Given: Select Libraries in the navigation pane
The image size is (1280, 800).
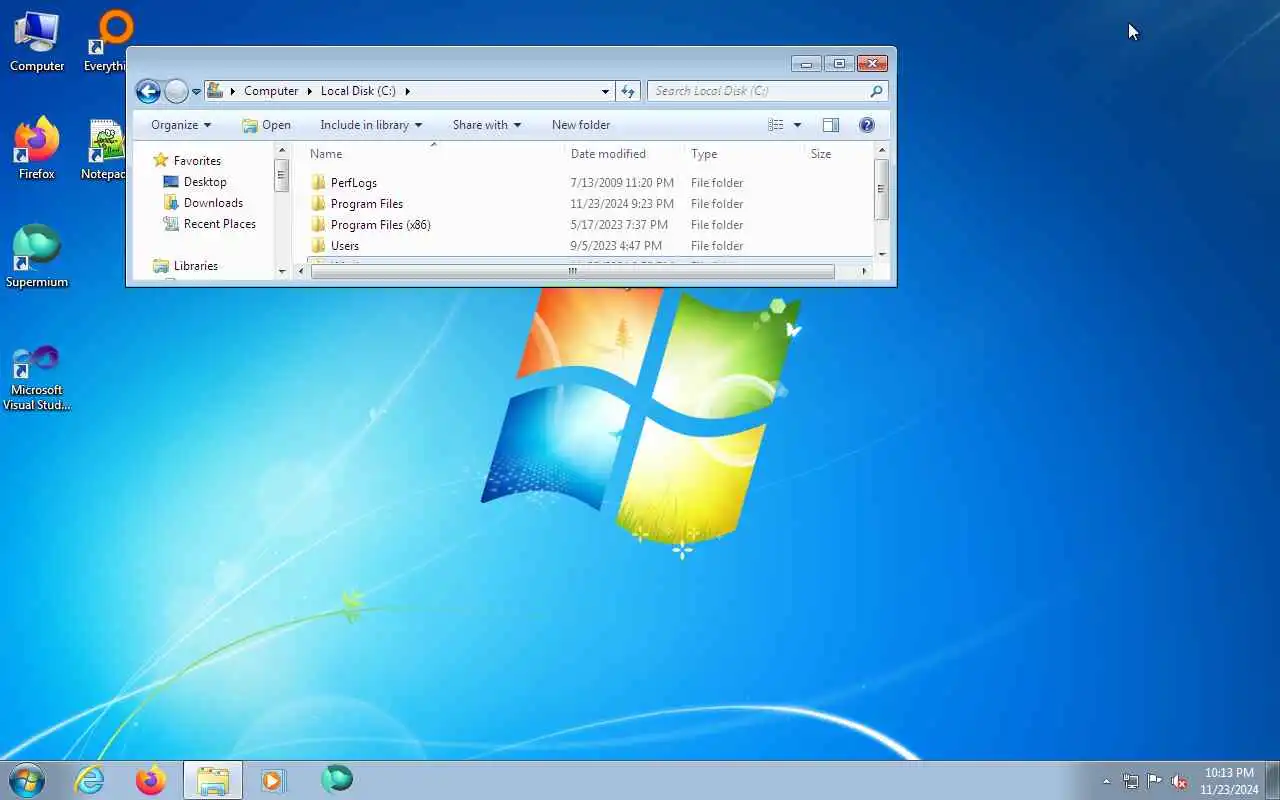Looking at the screenshot, I should 196,266.
